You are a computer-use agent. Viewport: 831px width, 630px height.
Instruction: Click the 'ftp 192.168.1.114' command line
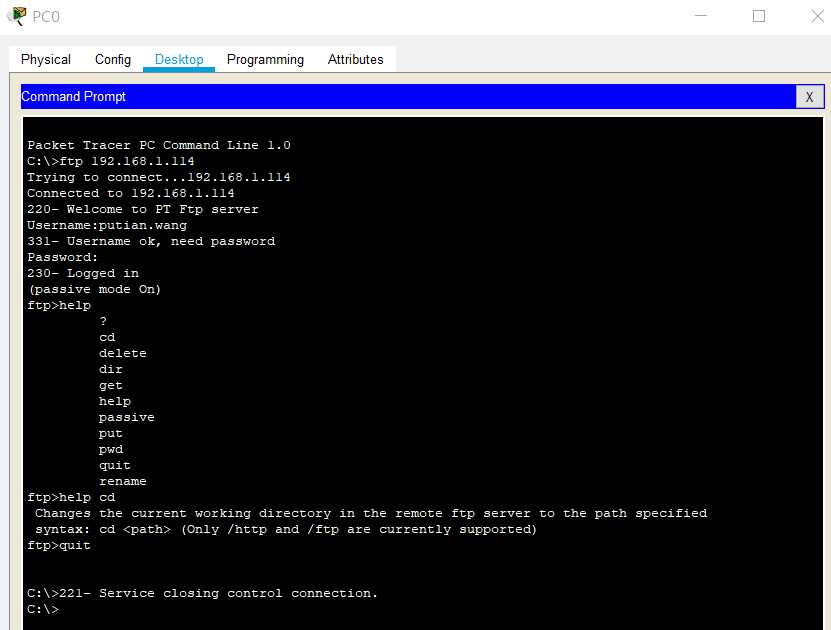[x=111, y=161]
